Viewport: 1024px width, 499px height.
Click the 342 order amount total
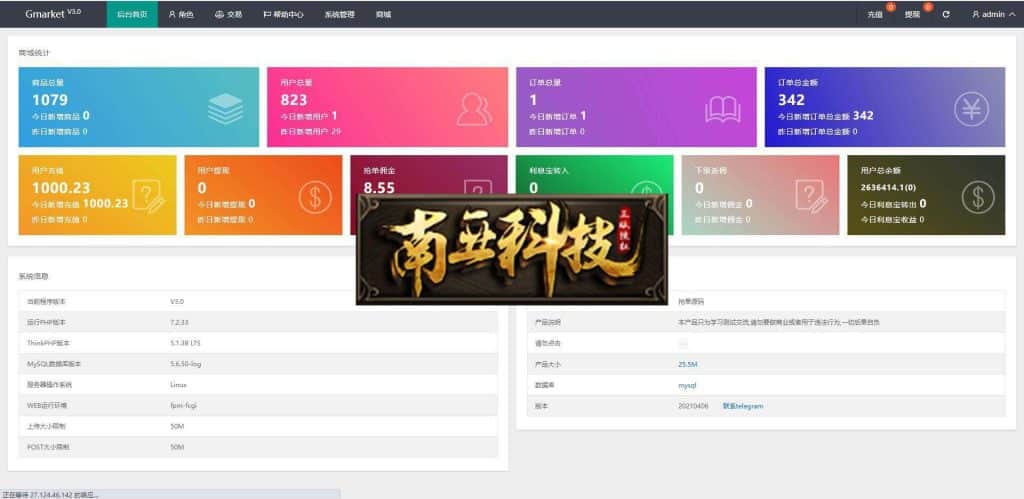click(792, 100)
